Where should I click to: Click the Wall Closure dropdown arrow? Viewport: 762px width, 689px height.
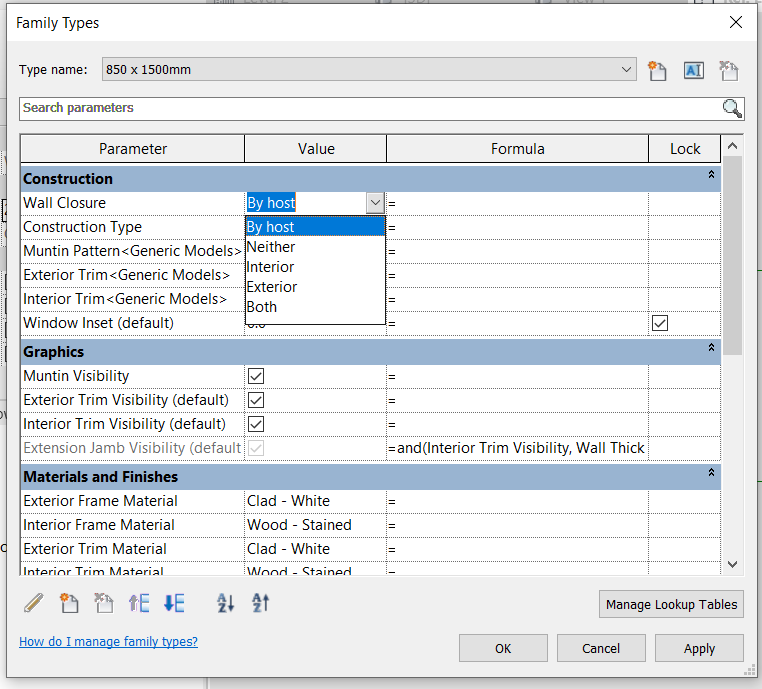click(375, 203)
